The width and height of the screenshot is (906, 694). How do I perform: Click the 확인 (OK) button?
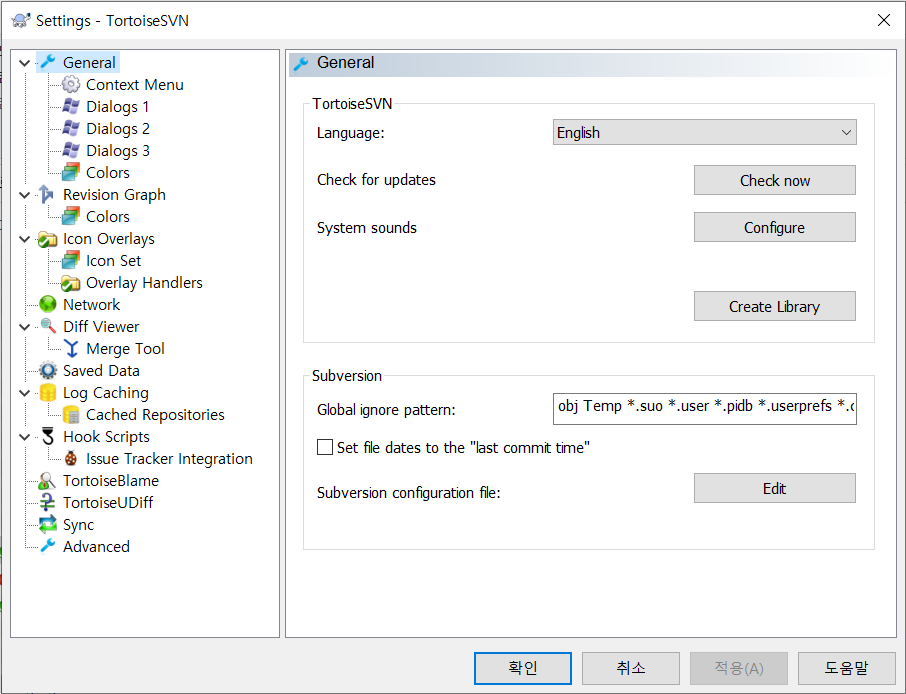522,668
